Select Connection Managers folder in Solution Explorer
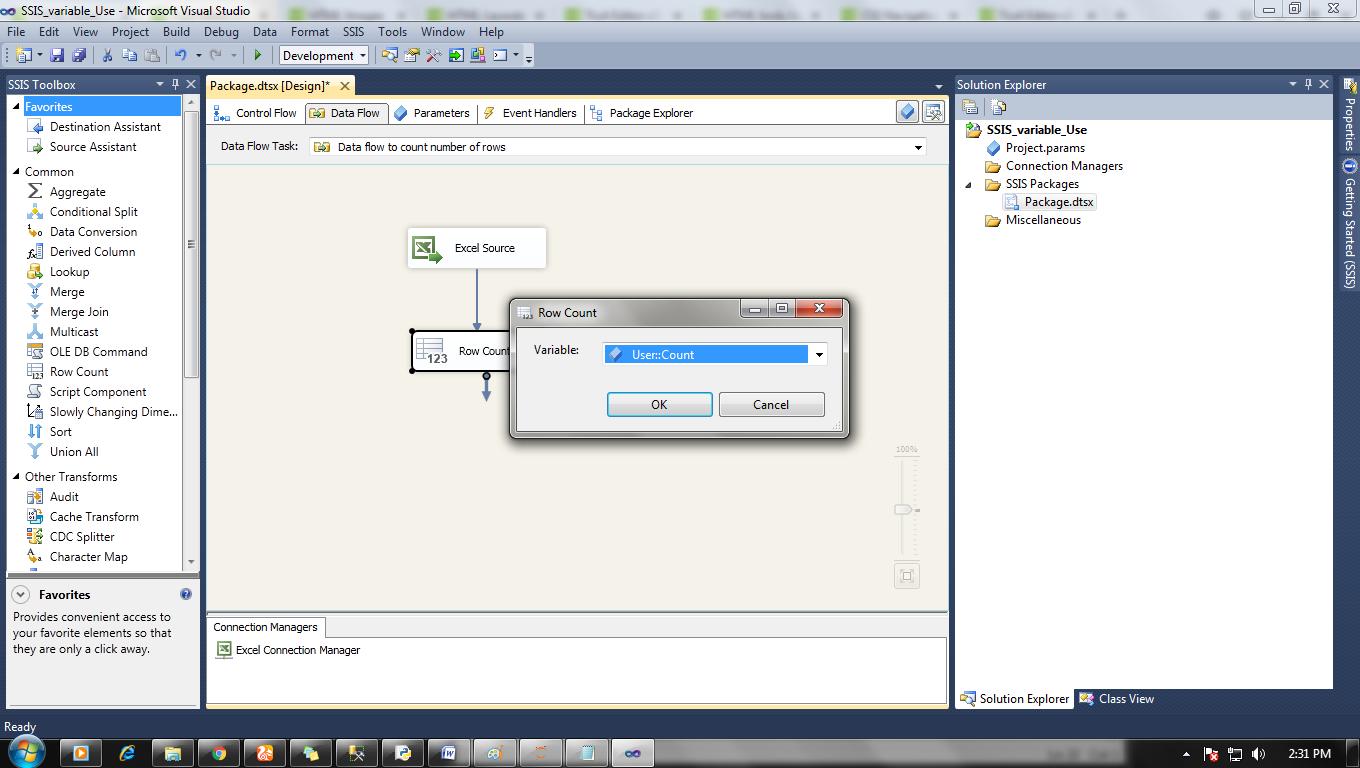Image resolution: width=1360 pixels, height=768 pixels. tap(1054, 166)
